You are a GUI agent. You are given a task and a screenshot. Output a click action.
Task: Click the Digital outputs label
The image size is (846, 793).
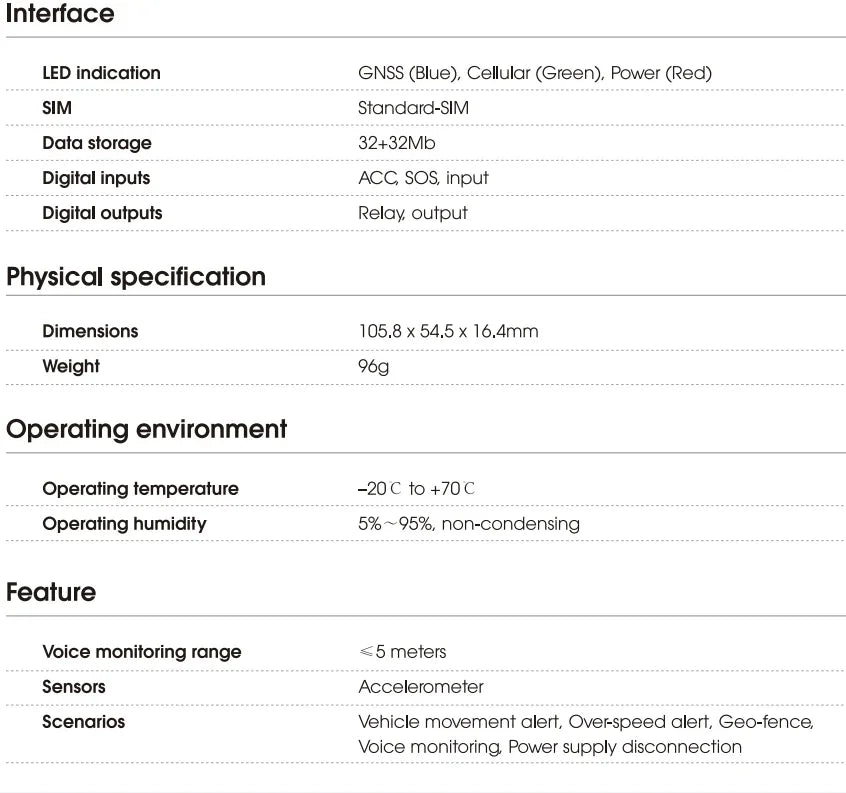point(102,213)
